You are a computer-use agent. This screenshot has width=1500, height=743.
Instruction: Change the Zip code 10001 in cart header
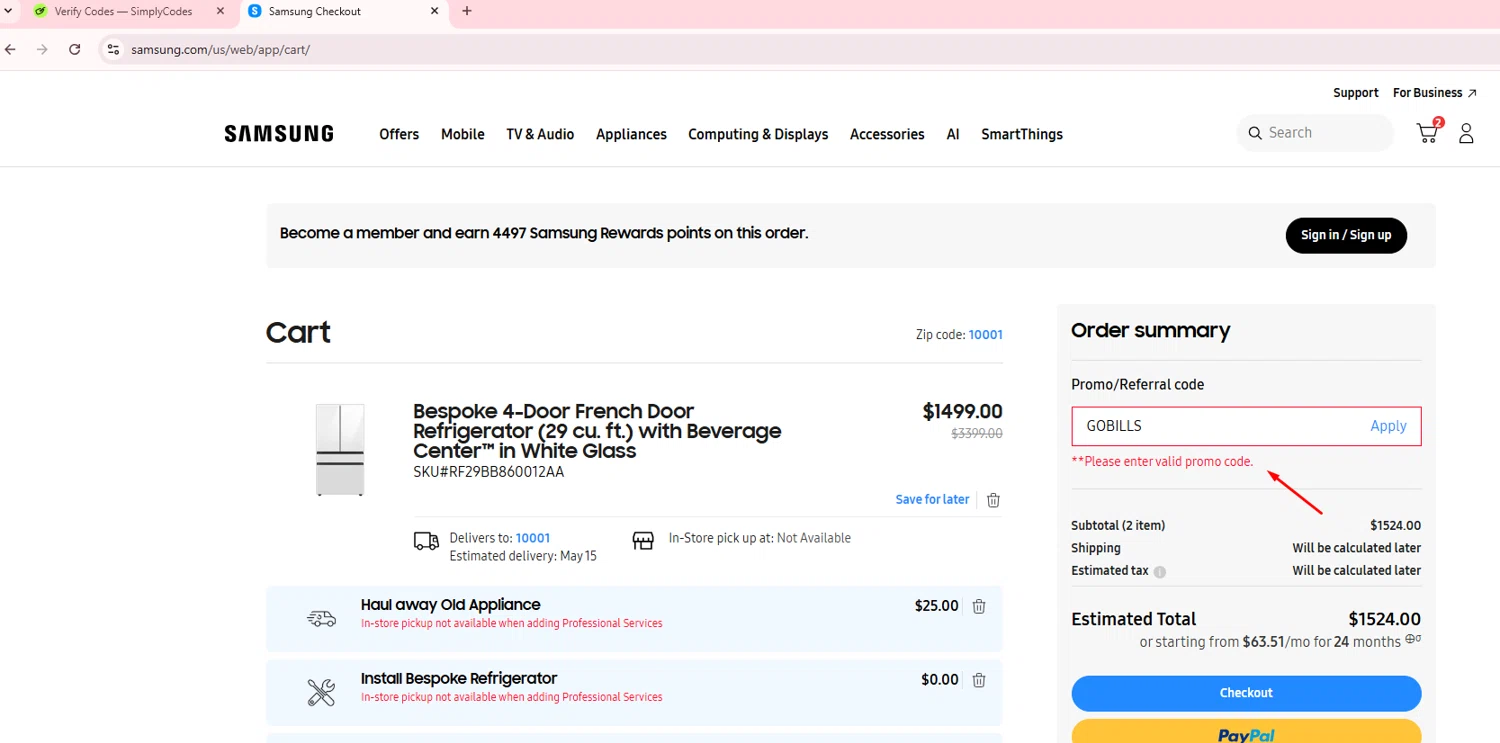(985, 335)
